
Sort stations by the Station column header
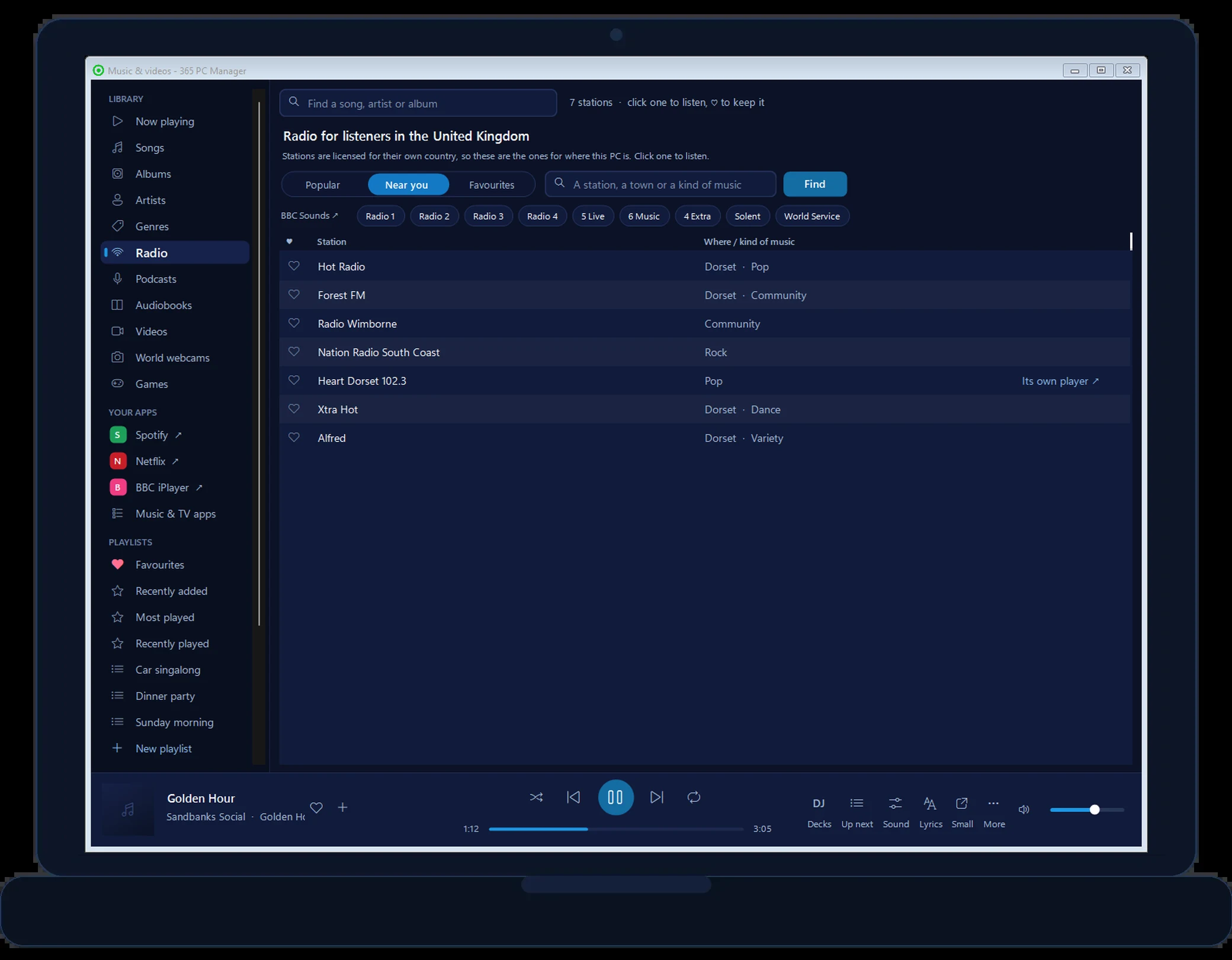click(332, 242)
